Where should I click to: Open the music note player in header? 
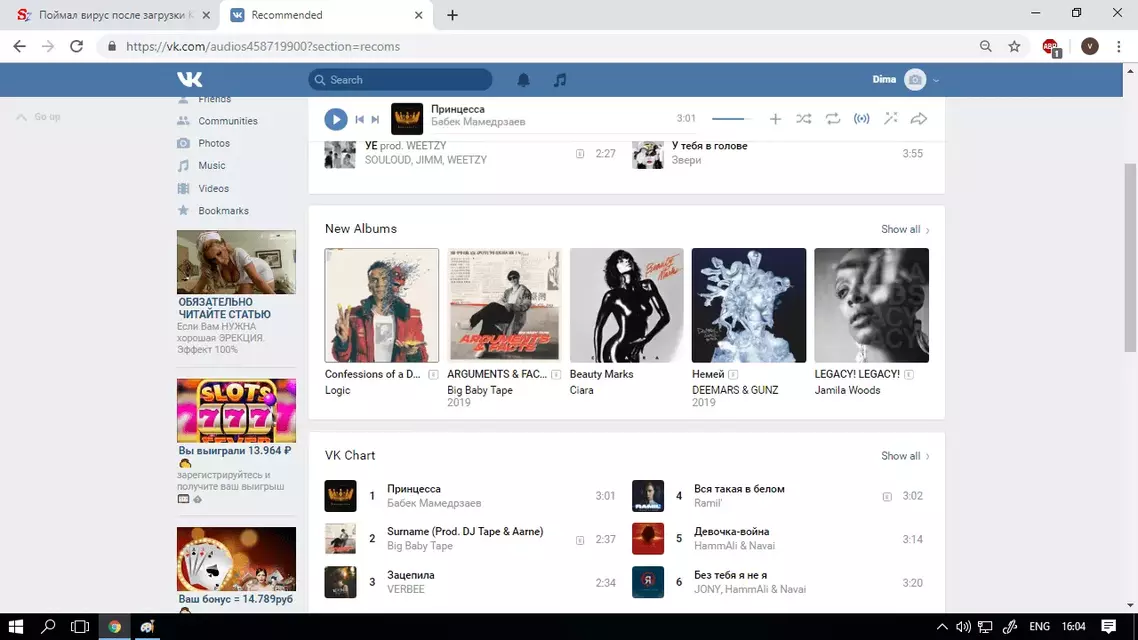[560, 80]
